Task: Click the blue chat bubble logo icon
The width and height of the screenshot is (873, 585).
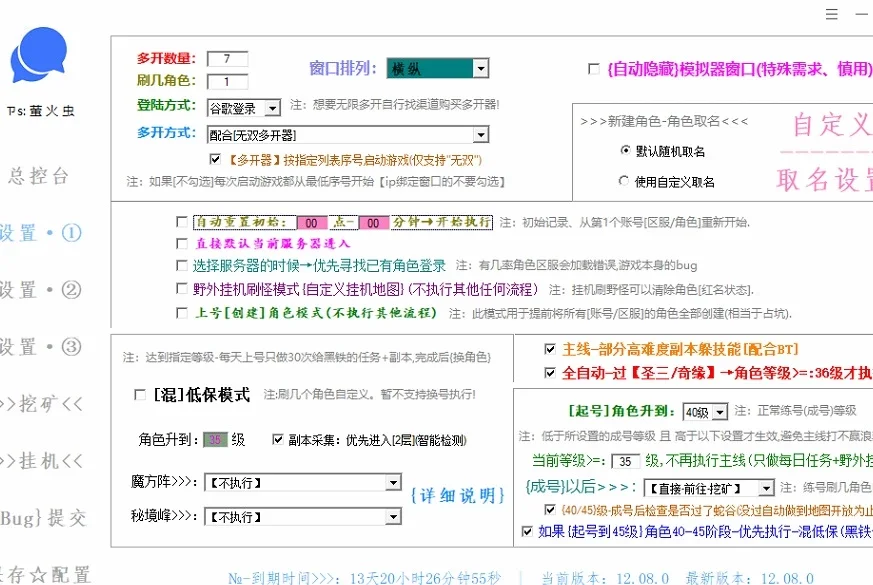Action: [x=38, y=55]
